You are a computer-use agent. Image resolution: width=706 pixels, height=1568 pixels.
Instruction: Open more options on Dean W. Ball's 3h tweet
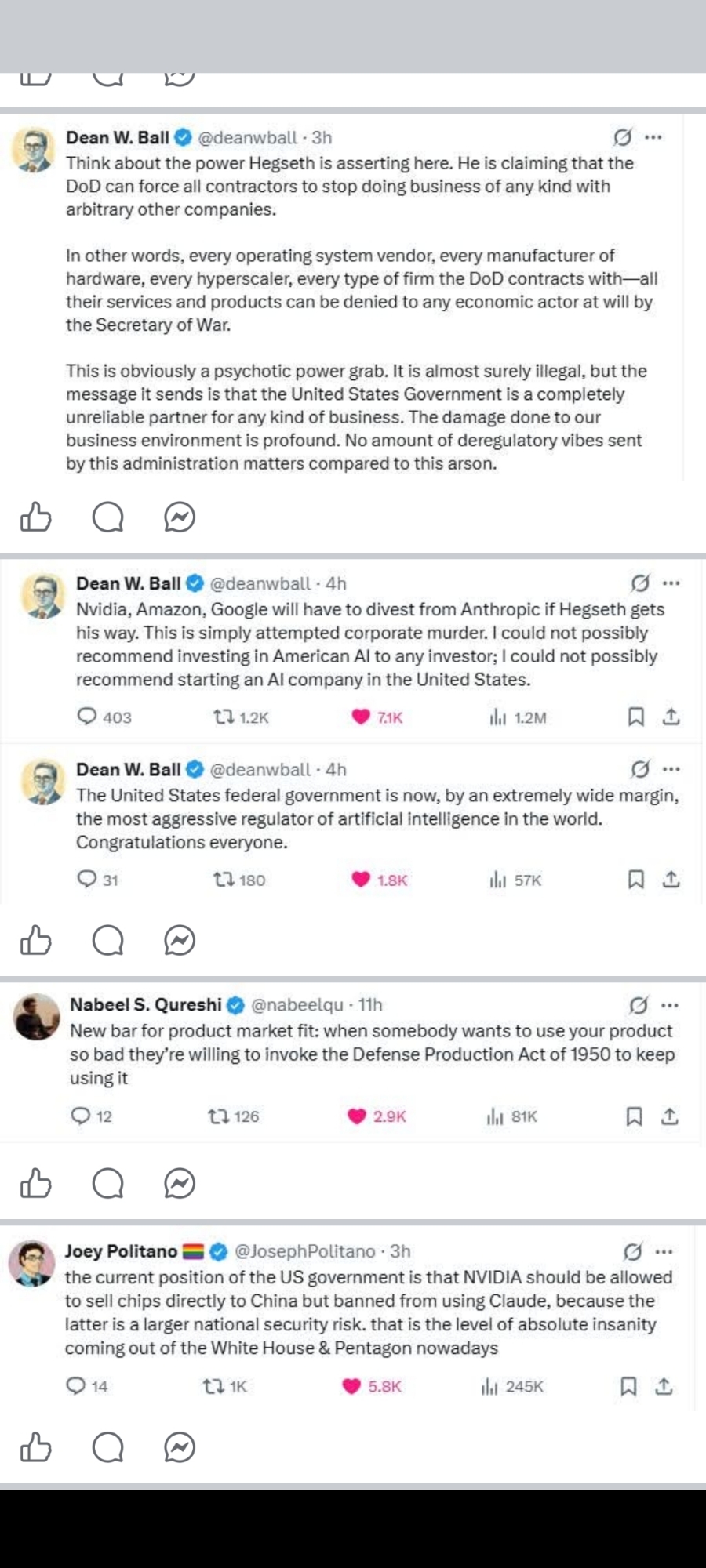click(x=653, y=137)
